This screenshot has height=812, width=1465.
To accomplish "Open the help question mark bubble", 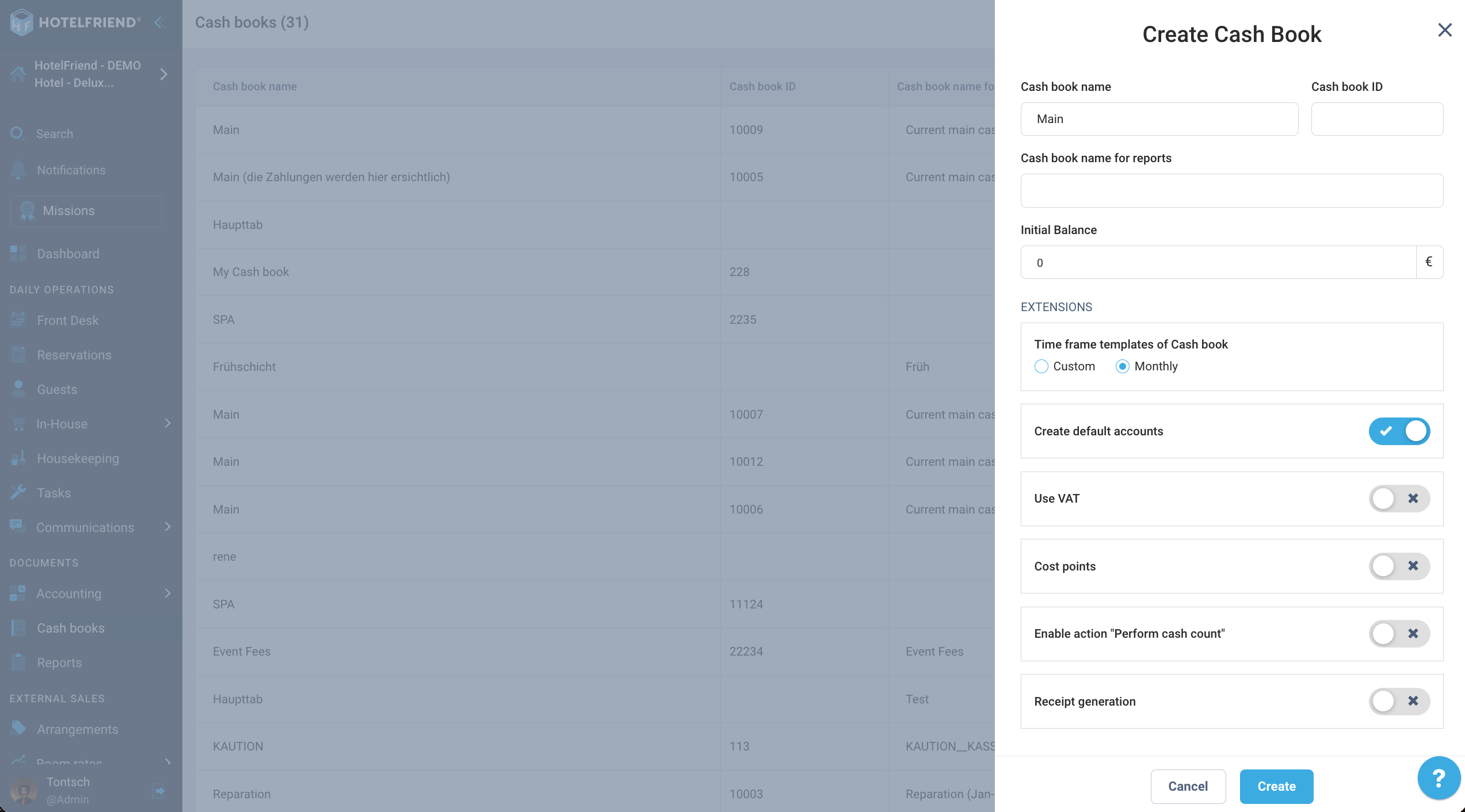I will (1439, 778).
